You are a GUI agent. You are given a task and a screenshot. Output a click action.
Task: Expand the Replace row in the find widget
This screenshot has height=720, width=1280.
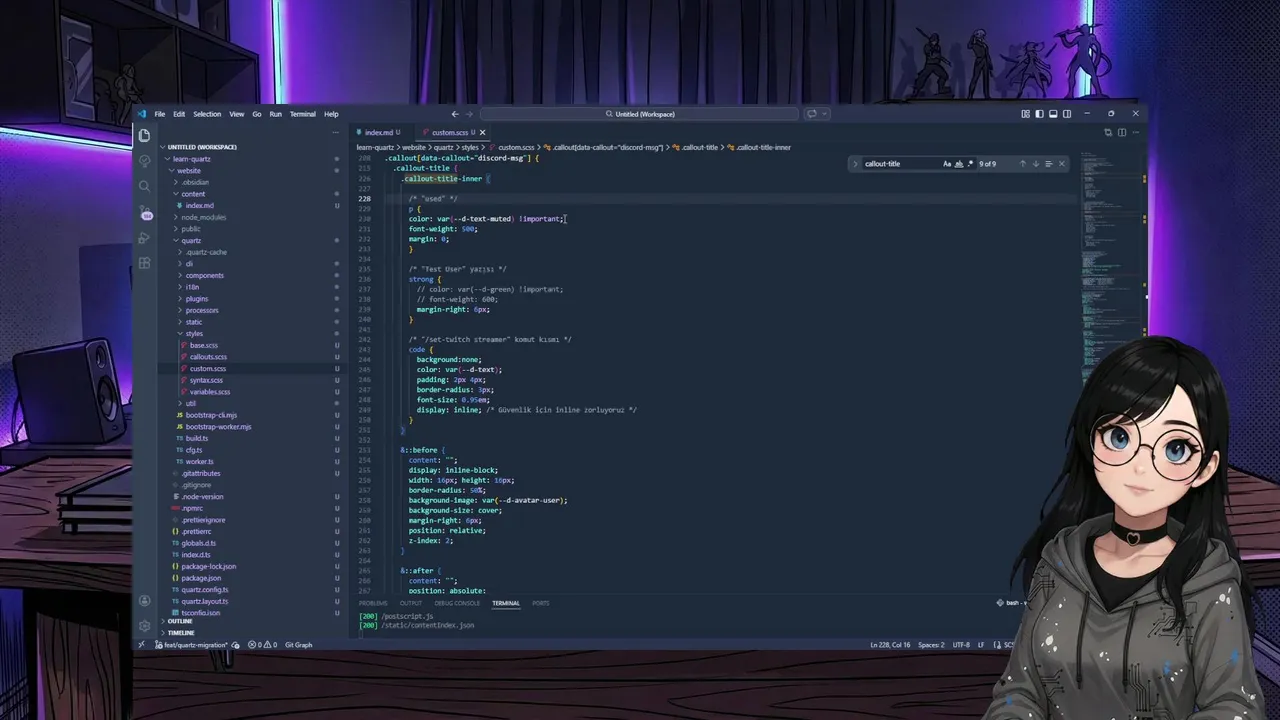855,164
